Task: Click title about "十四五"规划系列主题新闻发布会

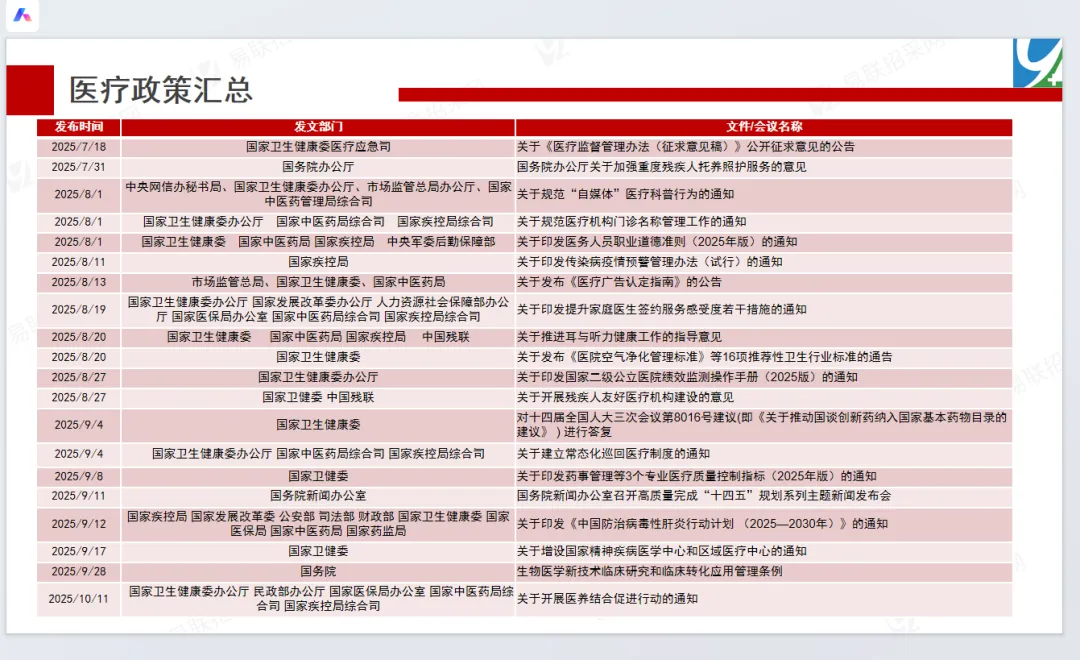Action: point(704,496)
